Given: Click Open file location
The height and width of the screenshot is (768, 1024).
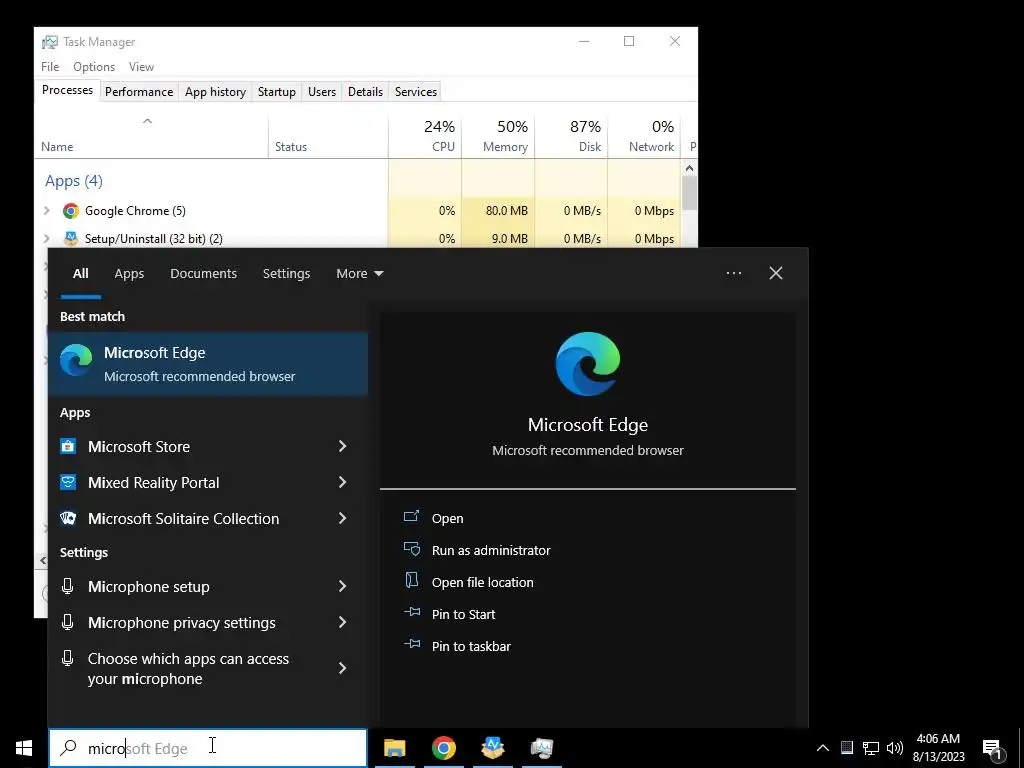Looking at the screenshot, I should coord(483,582).
